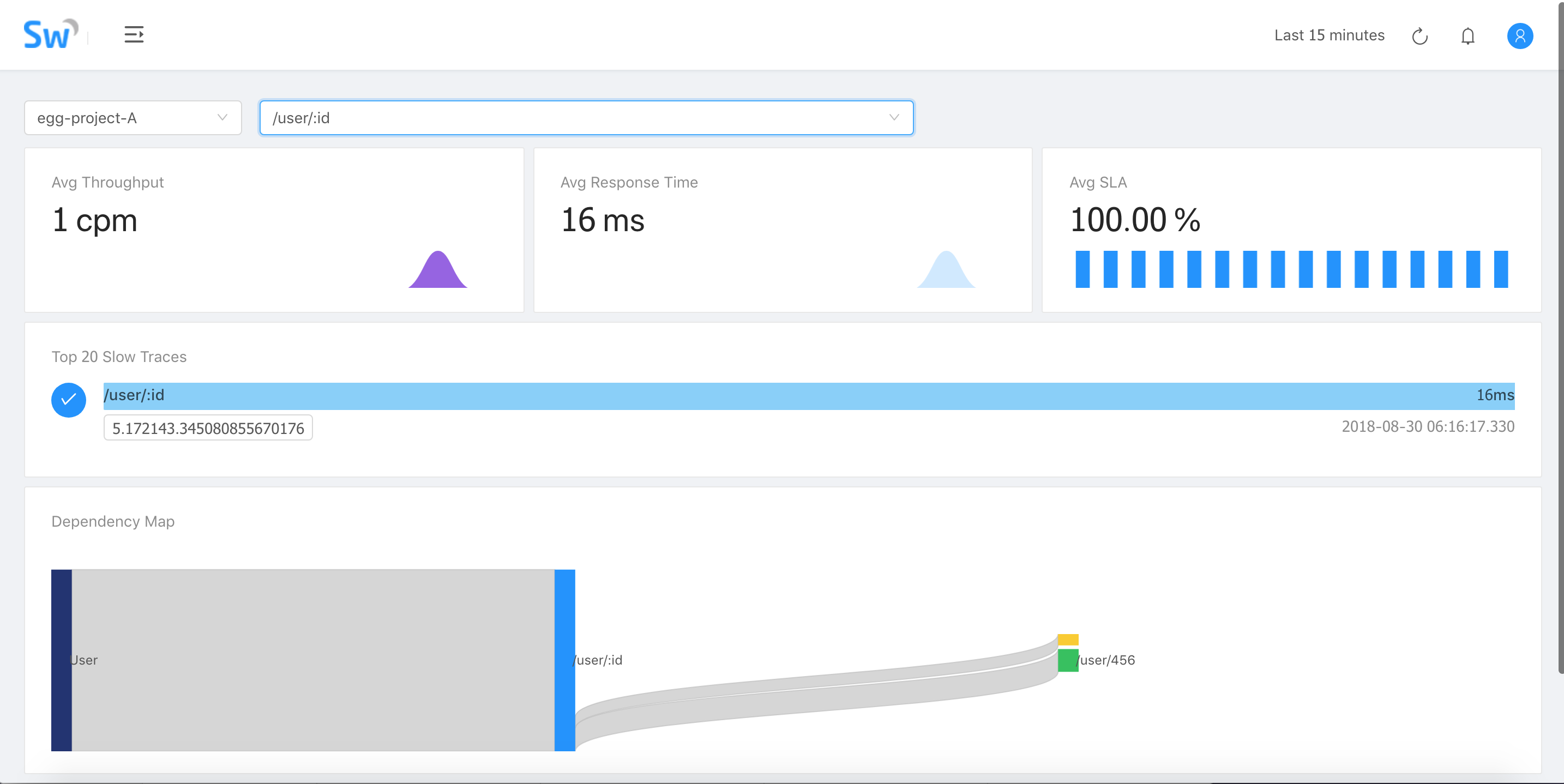Click the /user/456 node label

coord(1105,660)
